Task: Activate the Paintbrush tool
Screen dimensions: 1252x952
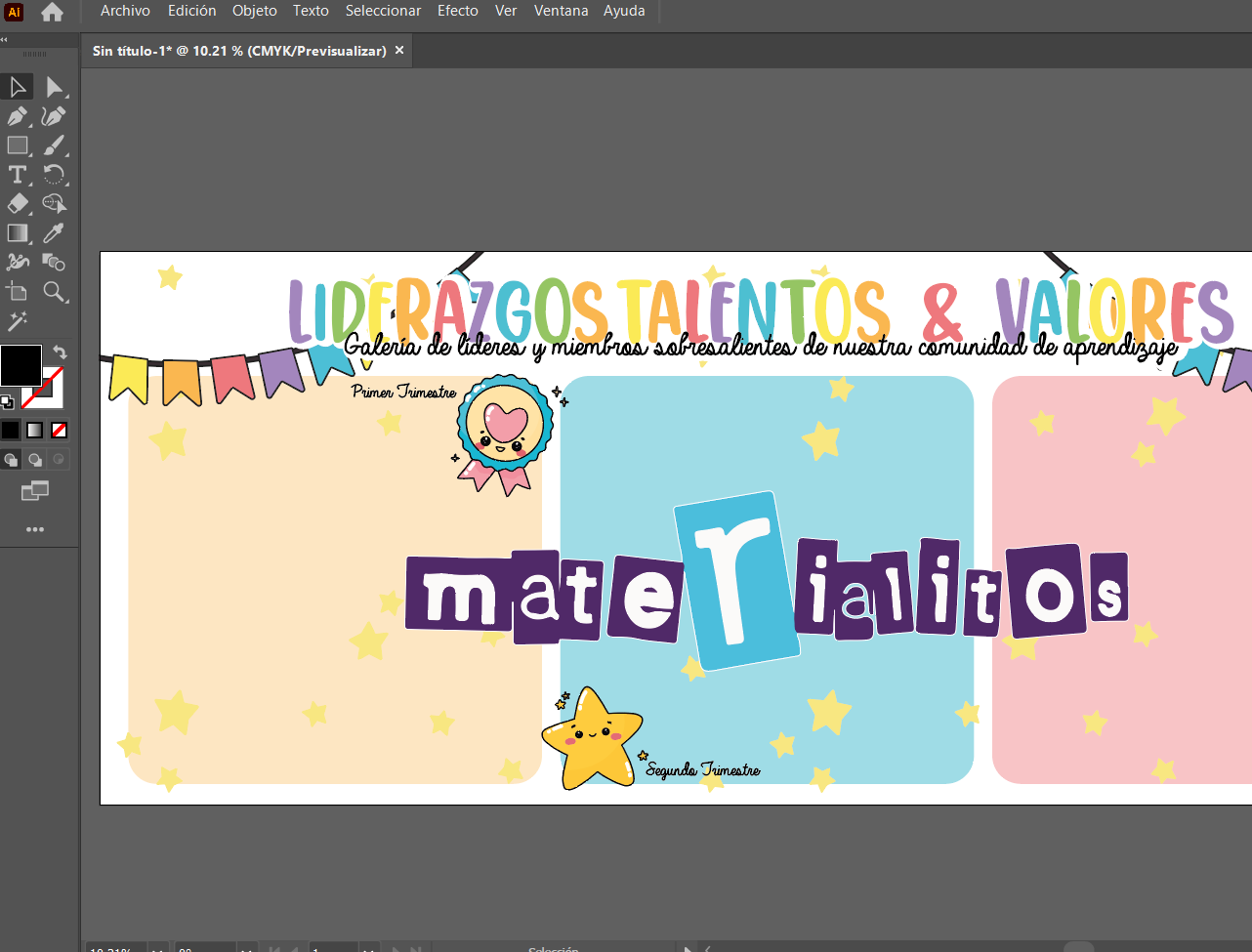Action: (x=54, y=145)
